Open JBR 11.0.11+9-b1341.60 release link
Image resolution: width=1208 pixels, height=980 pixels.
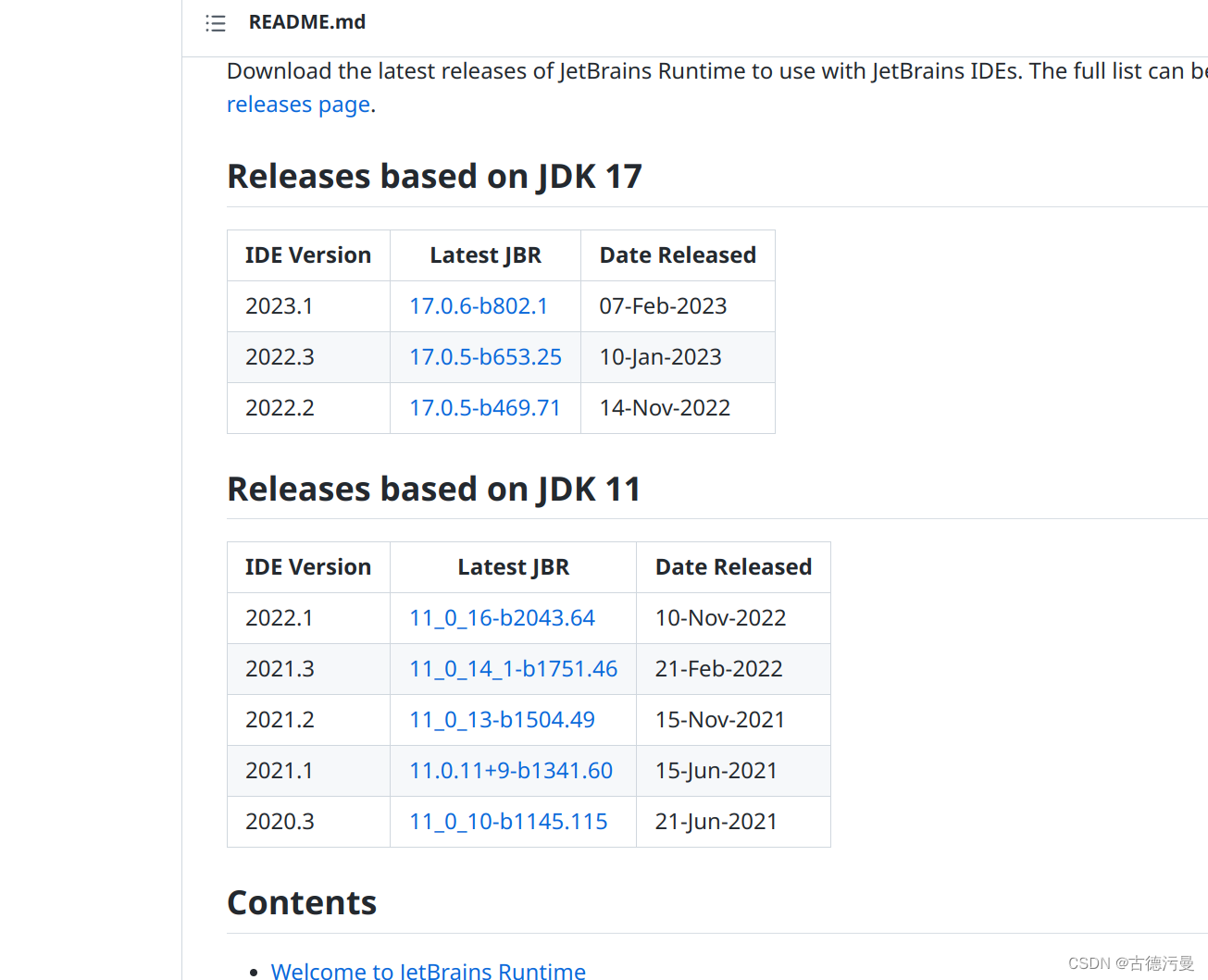point(511,771)
